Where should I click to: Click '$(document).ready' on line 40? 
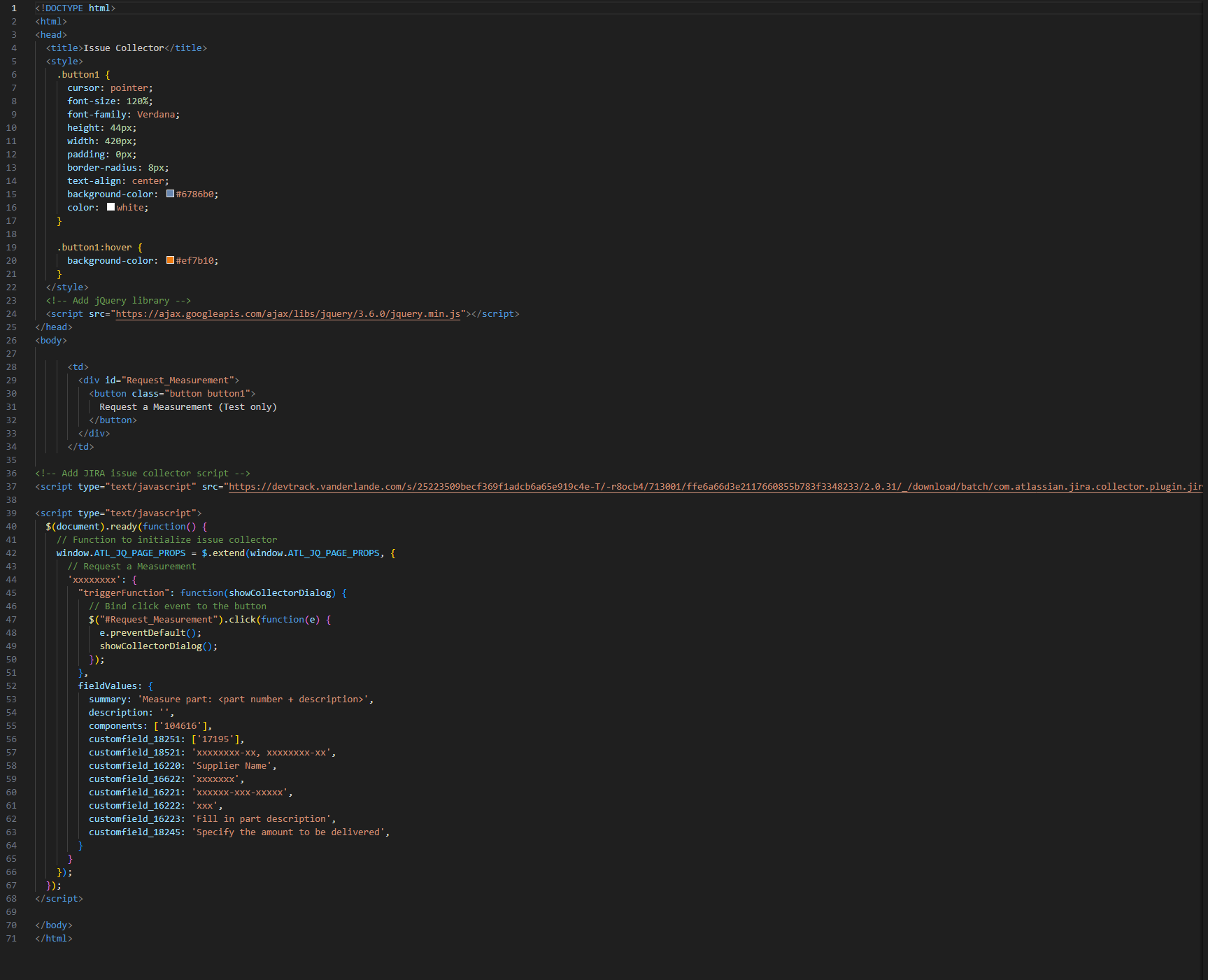[x=92, y=527]
